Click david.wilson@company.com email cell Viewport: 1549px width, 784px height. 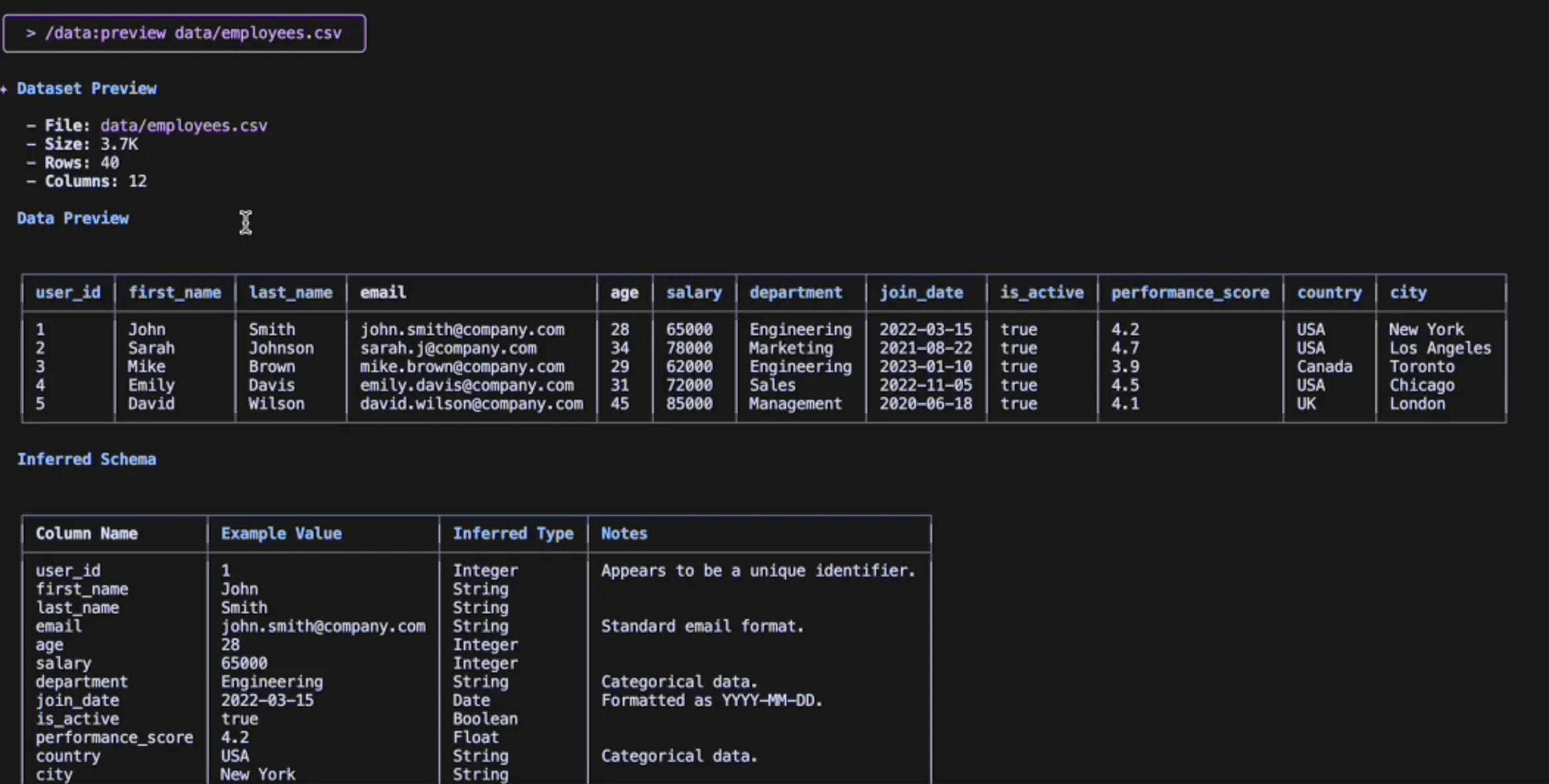click(x=471, y=404)
